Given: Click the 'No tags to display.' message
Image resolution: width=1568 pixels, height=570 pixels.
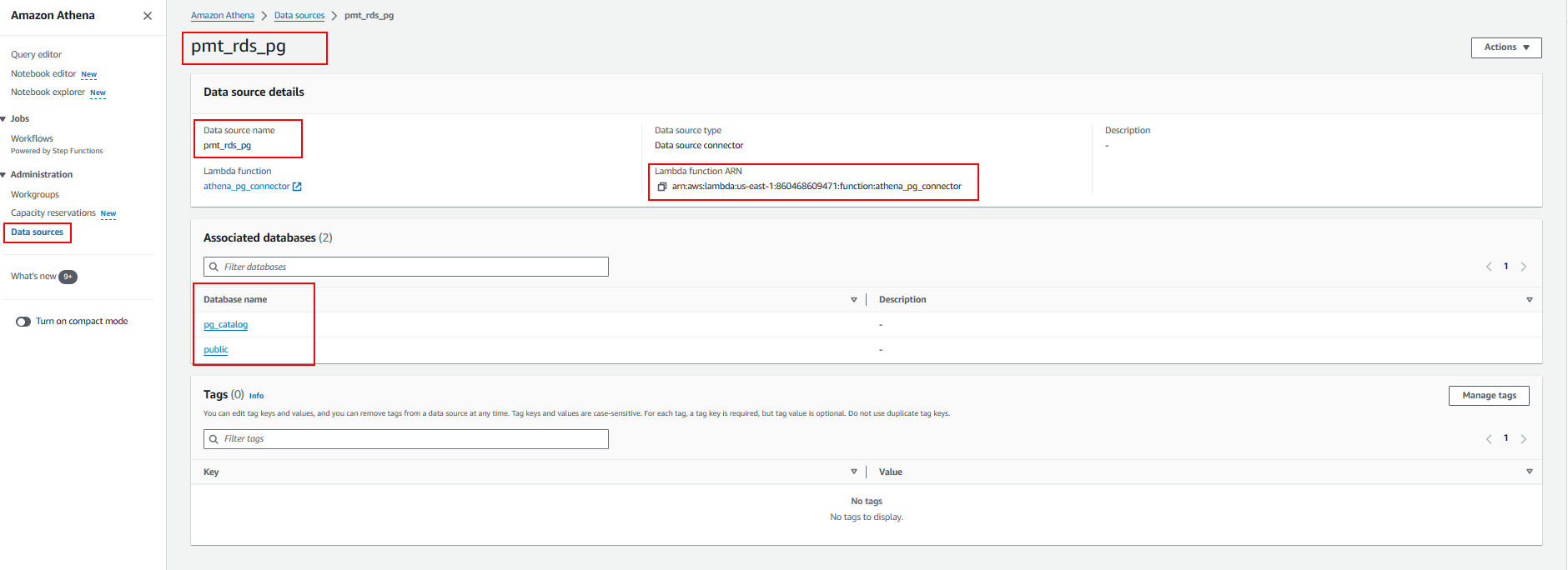Looking at the screenshot, I should [867, 517].
